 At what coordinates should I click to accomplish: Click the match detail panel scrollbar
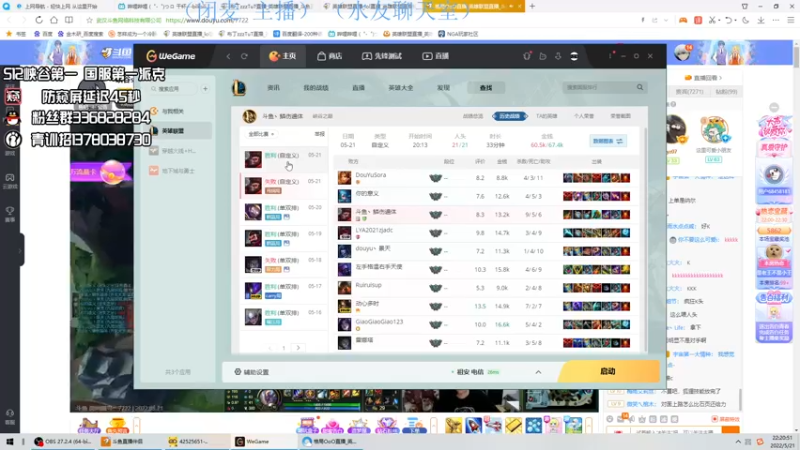pos(645,240)
